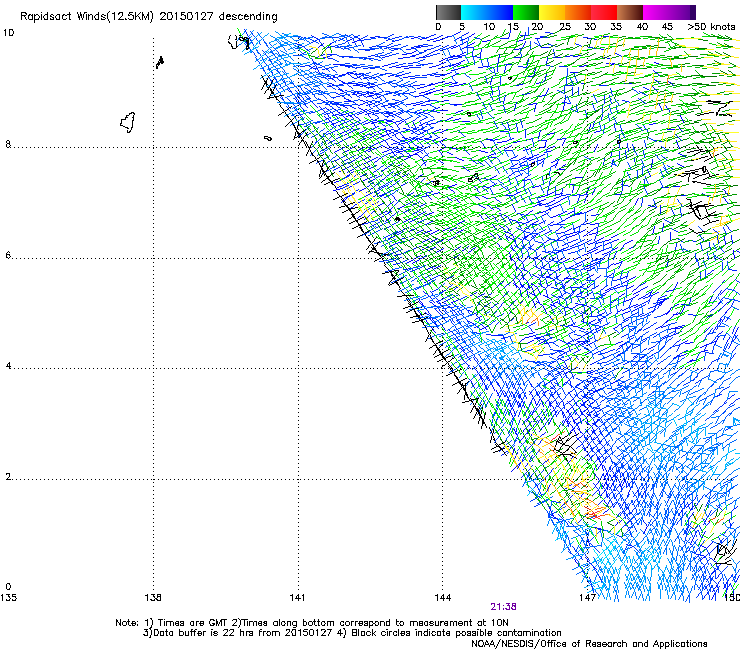Click the cyan-to-blue 5–15 knot color segment
Image resolution: width=740 pixels, height=650 pixels.
point(487,12)
